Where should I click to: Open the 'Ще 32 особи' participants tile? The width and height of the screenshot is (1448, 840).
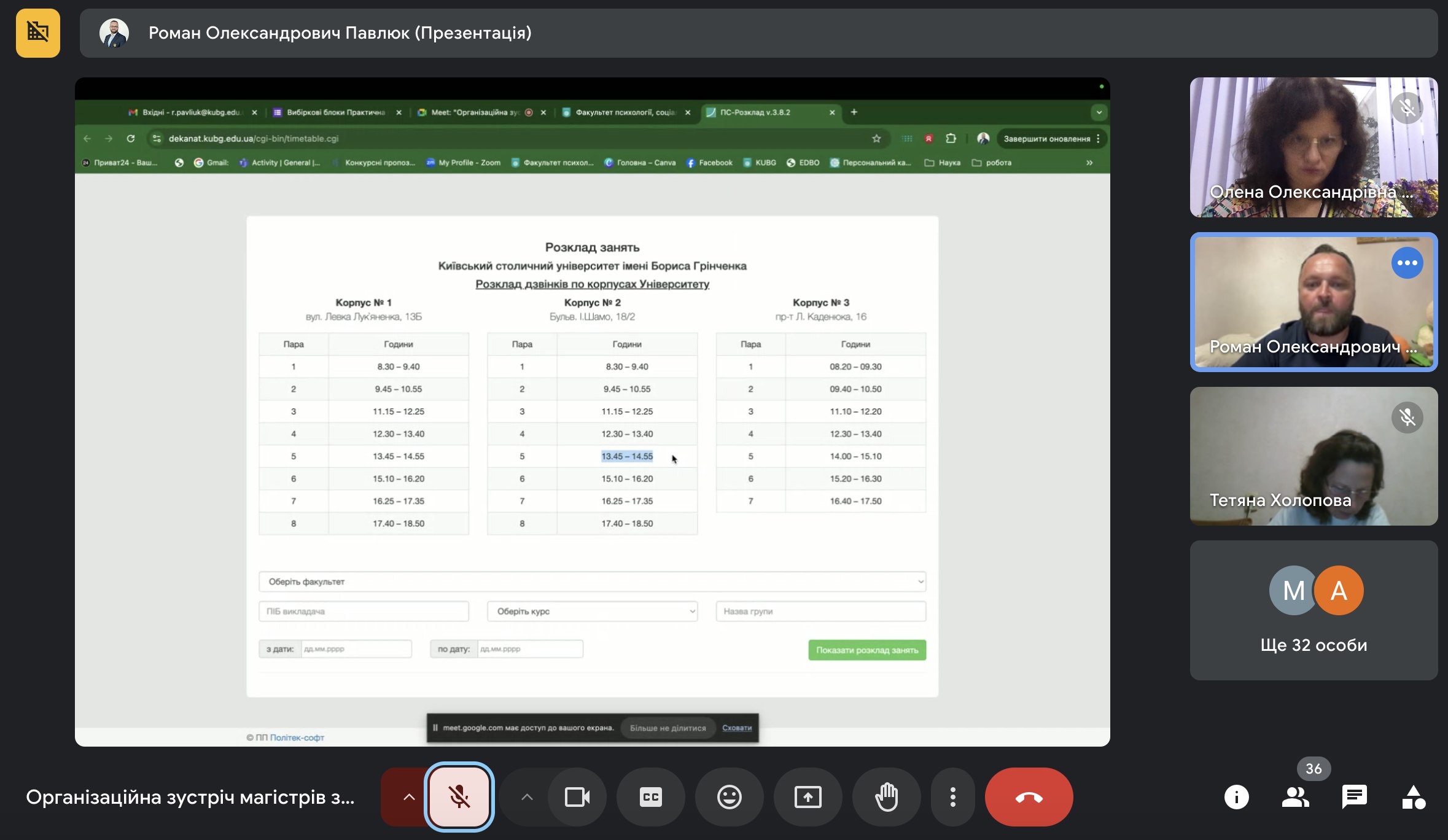pyautogui.click(x=1314, y=610)
